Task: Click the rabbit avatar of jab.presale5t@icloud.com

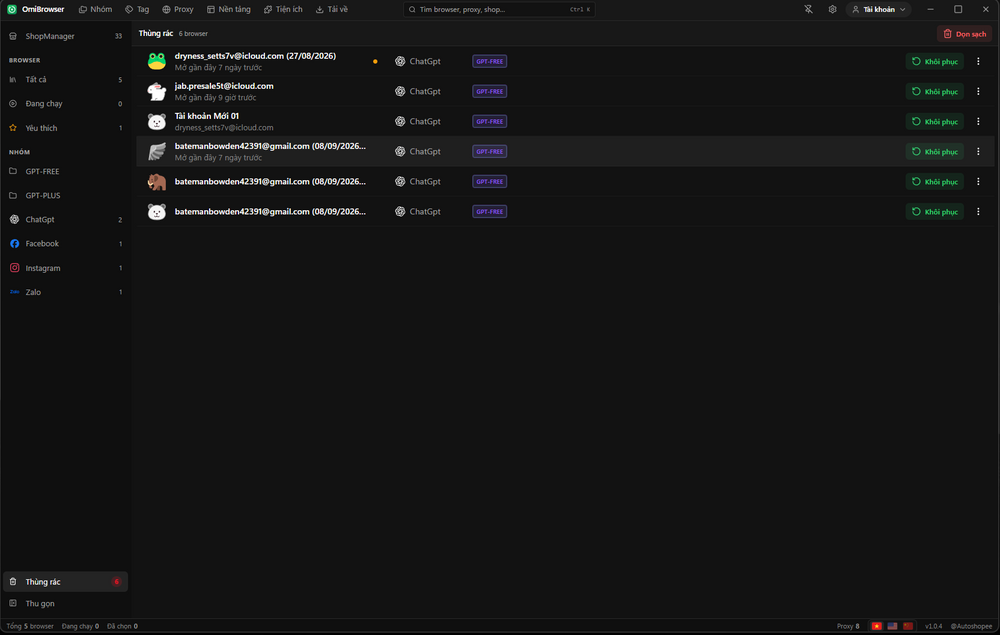Action: (x=157, y=91)
